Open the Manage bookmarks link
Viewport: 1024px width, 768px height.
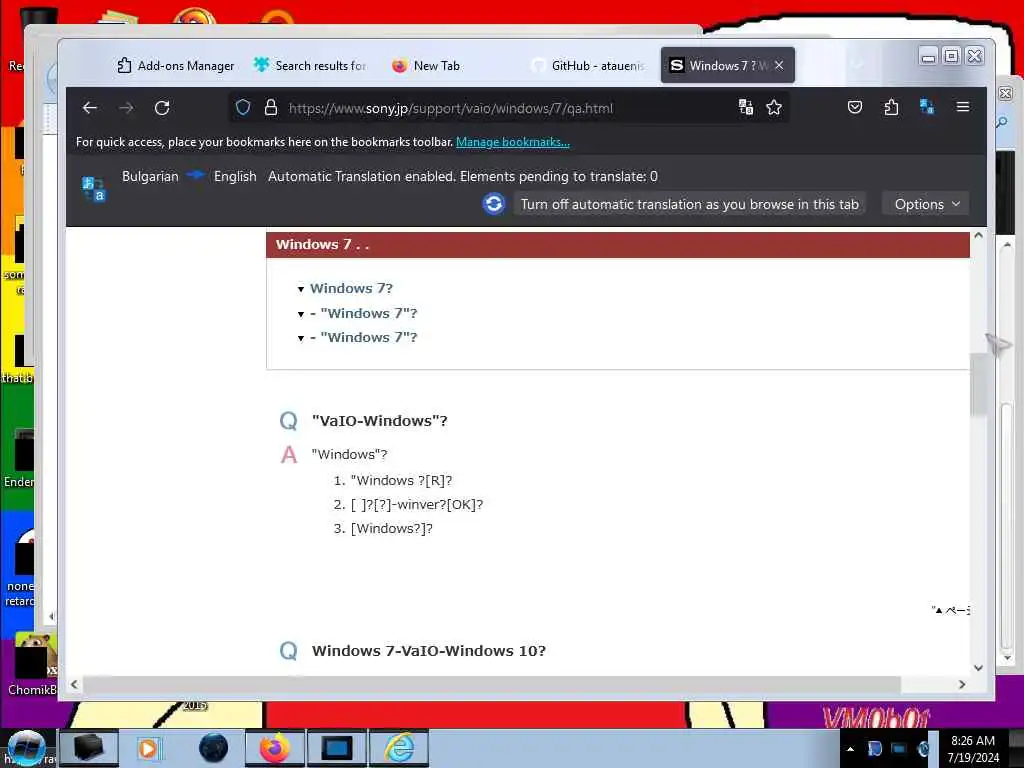(x=513, y=142)
